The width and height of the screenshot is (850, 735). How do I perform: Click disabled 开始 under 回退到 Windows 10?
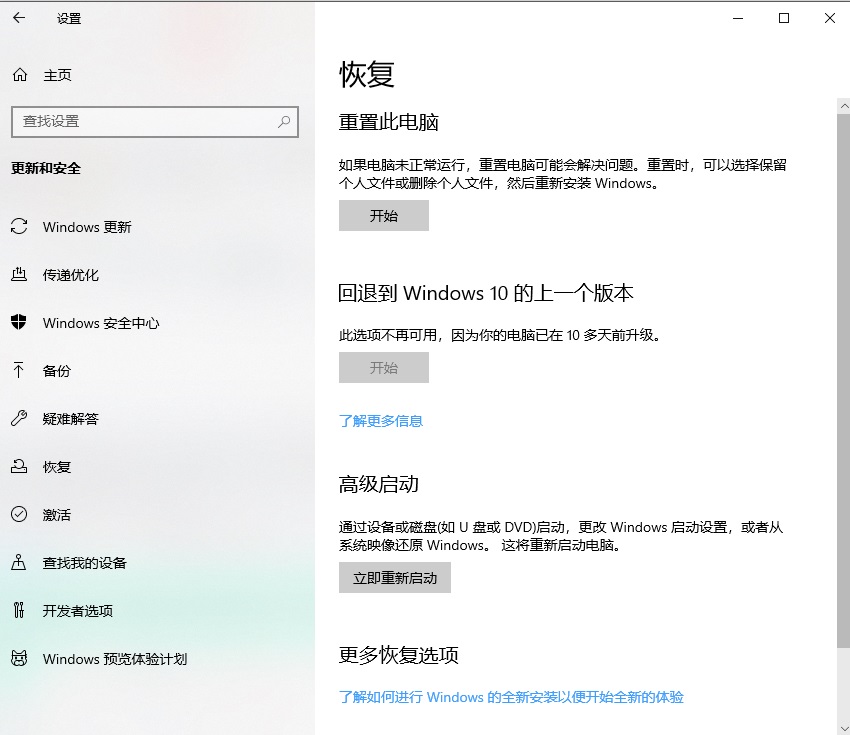(384, 368)
